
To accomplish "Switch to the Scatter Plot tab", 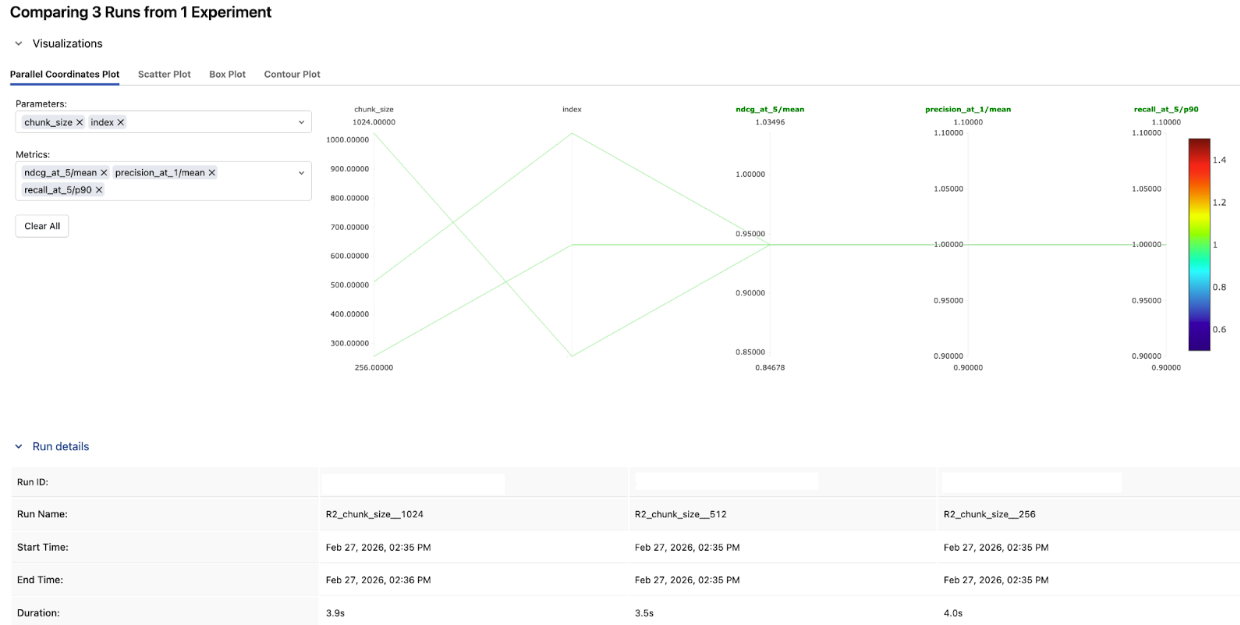I will click(164, 75).
